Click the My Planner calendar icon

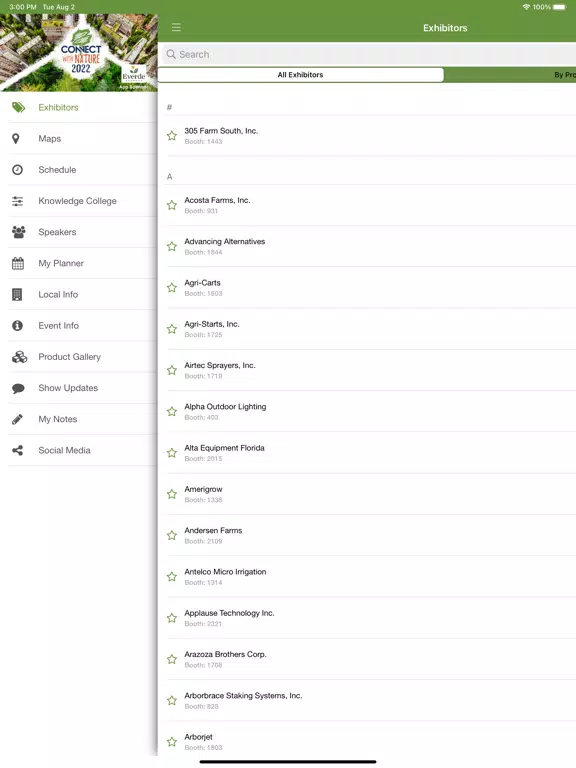[18, 263]
